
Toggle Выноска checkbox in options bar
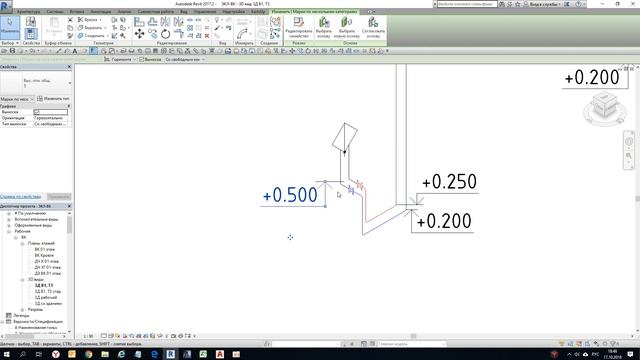[x=142, y=60]
